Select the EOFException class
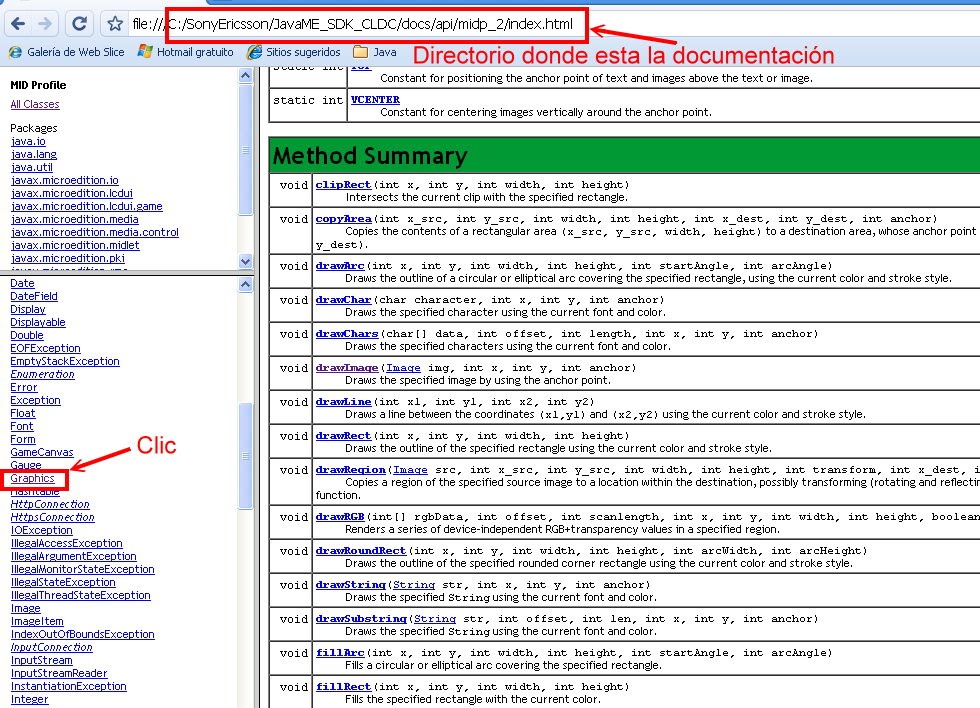 [45, 348]
